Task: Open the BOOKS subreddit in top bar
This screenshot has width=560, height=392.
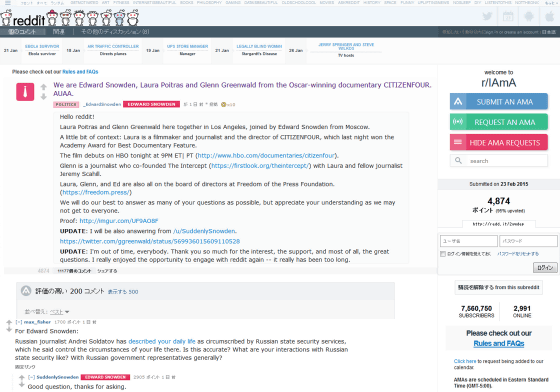Action: [x=186, y=2]
